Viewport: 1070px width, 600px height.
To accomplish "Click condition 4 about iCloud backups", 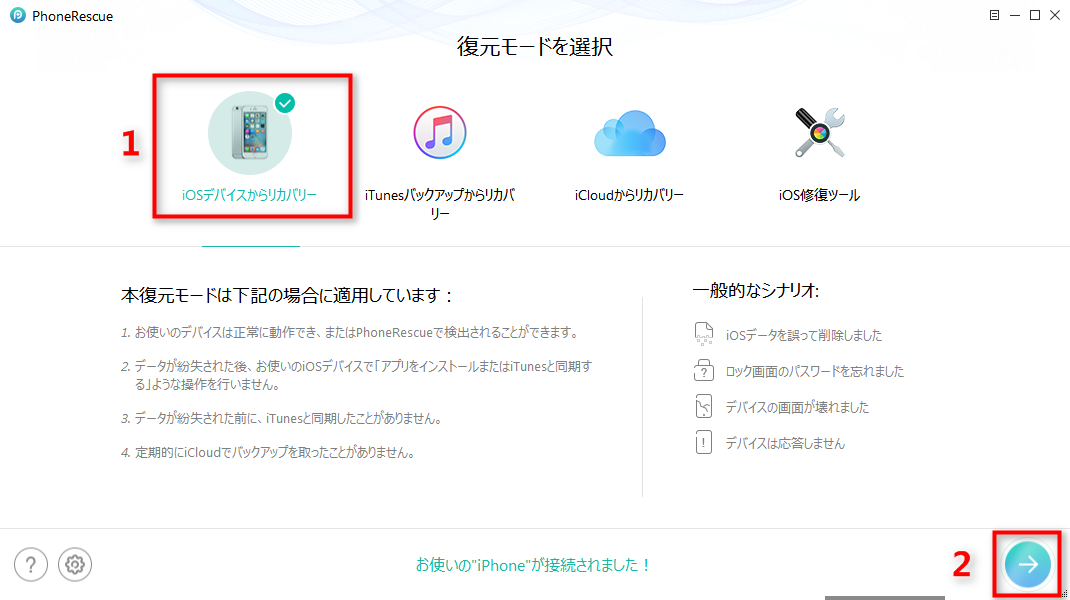I will click(x=269, y=453).
